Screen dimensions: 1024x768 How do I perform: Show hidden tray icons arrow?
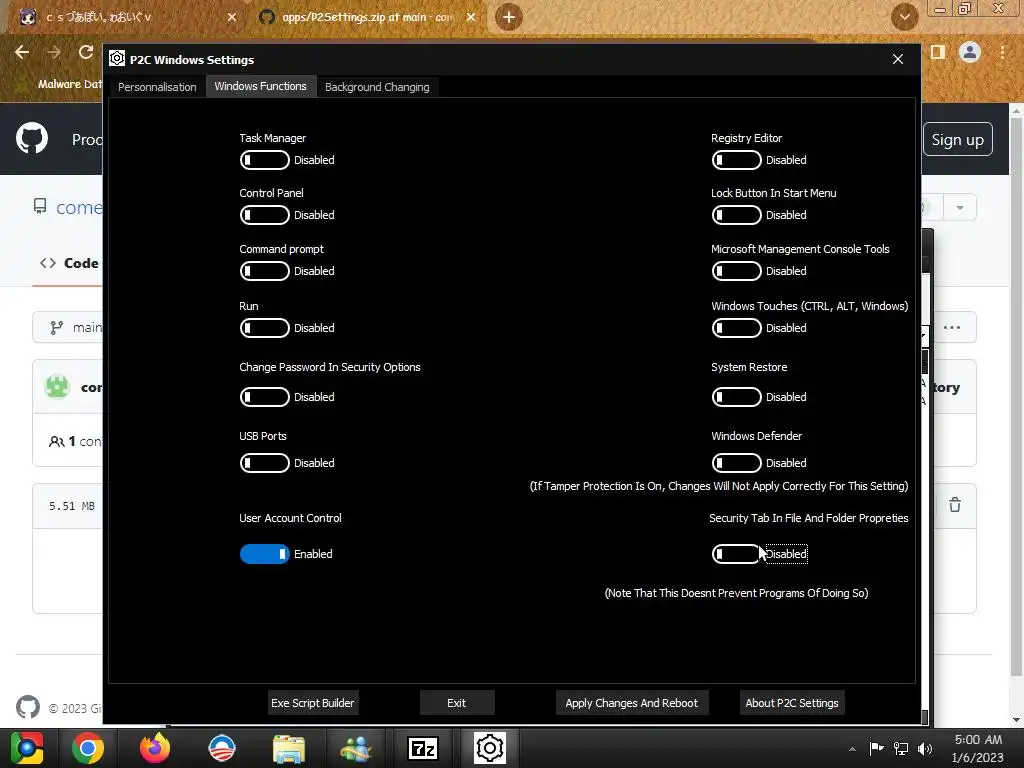[852, 749]
